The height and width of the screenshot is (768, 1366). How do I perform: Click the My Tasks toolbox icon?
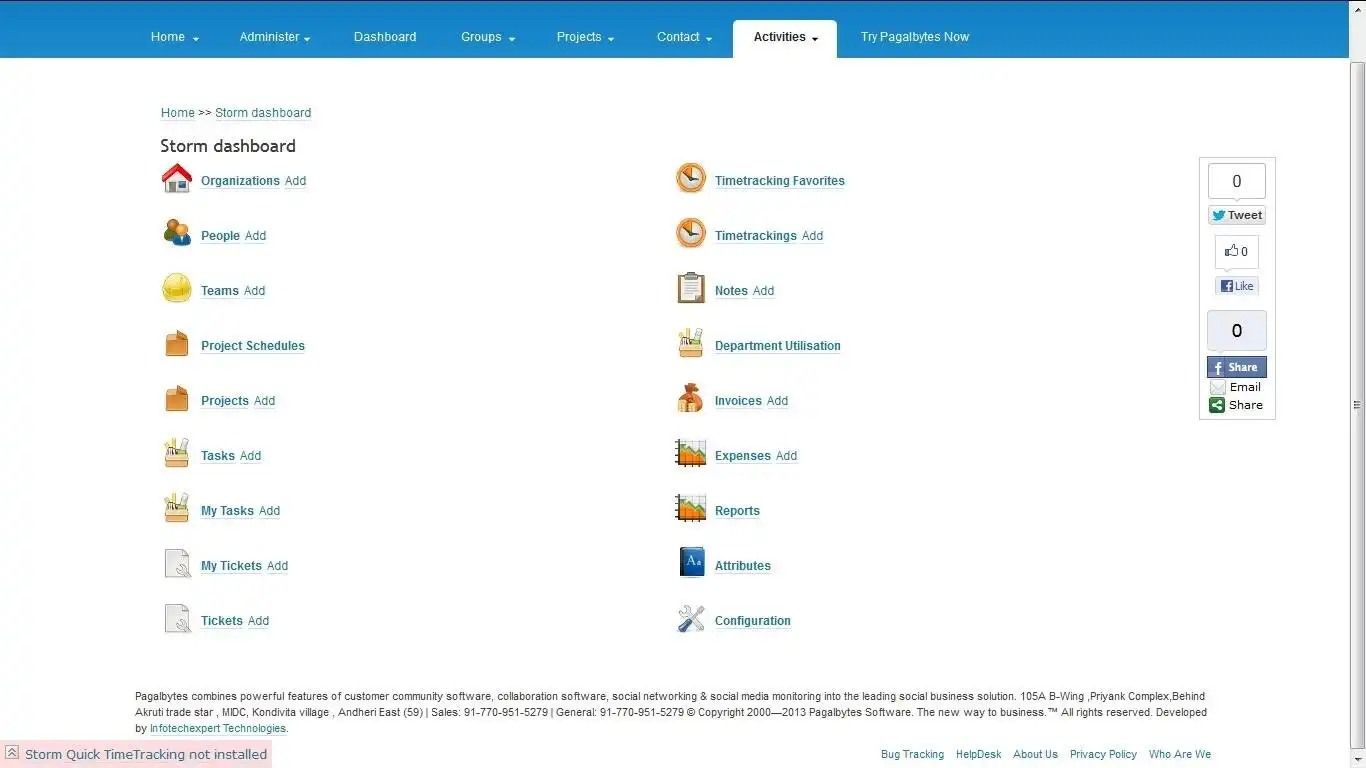point(177,508)
